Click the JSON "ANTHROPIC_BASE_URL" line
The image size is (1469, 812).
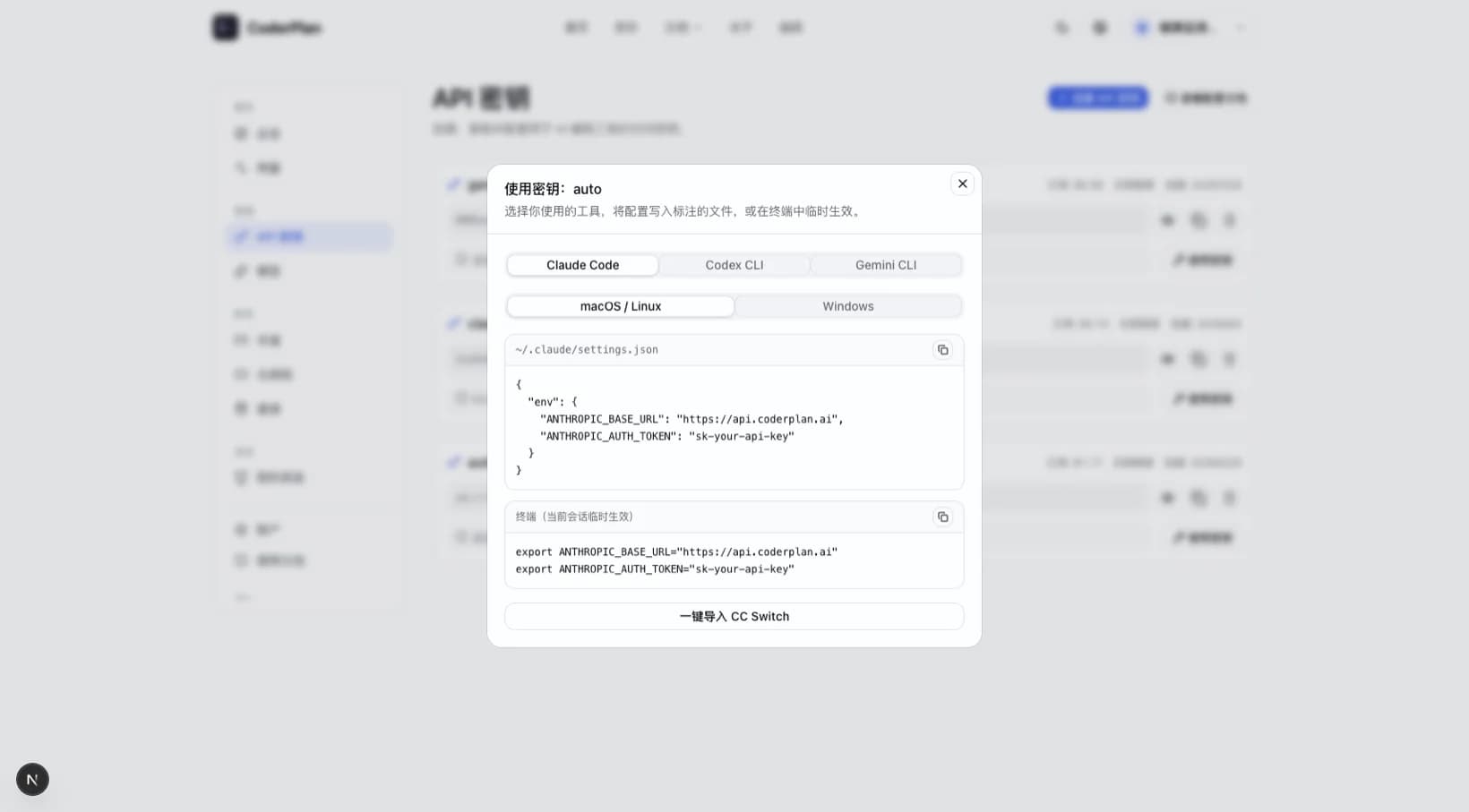pos(692,419)
